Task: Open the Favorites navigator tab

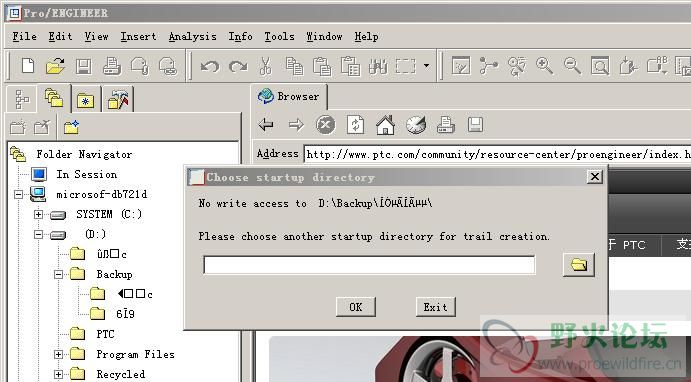Action: click(85, 100)
